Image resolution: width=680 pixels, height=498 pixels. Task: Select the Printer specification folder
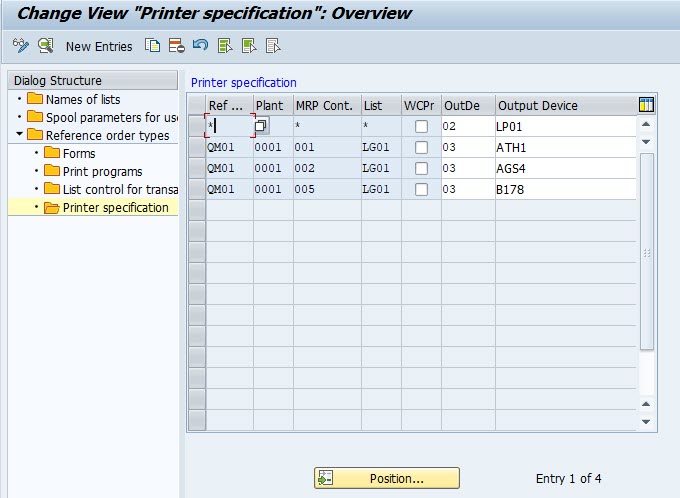pos(106,208)
